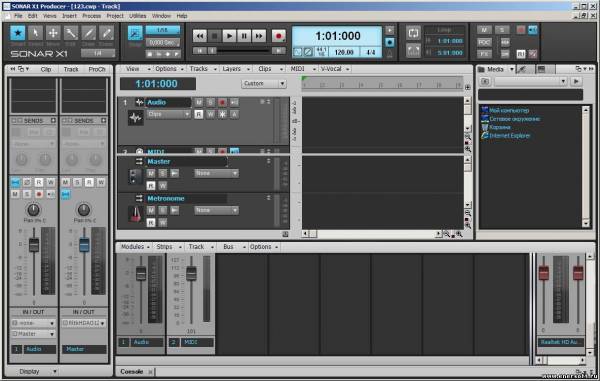Viewport: 600px width, 381px height.
Task: Solo the Master bus
Action: 163,173
